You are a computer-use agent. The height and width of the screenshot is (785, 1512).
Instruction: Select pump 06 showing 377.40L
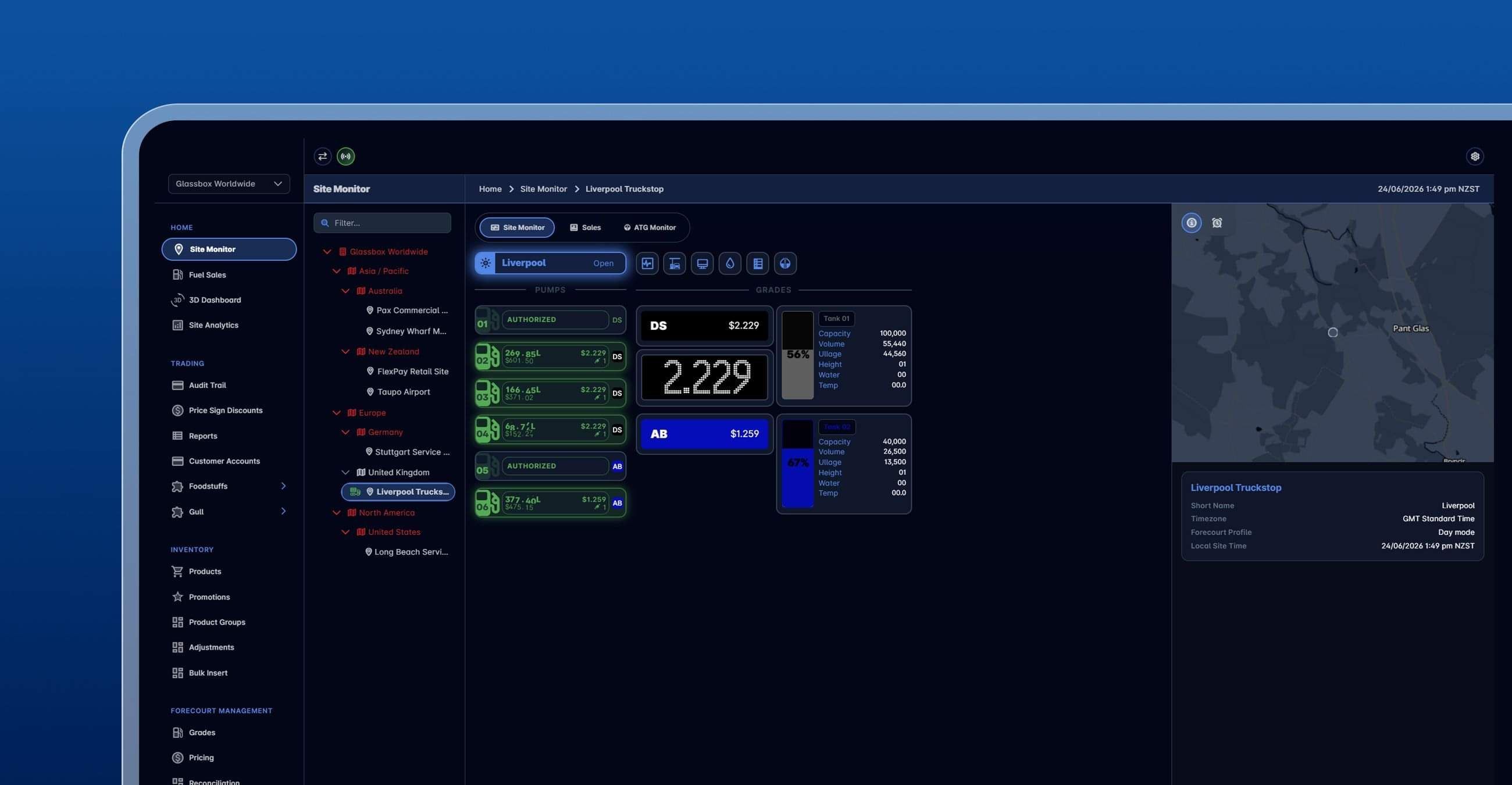pos(551,503)
